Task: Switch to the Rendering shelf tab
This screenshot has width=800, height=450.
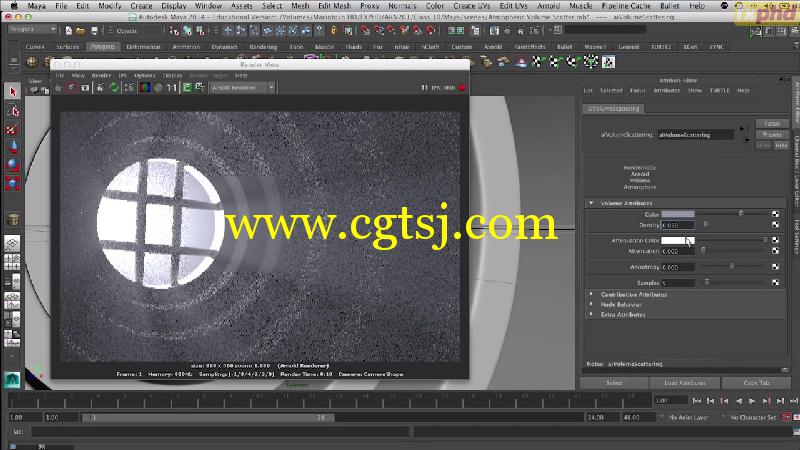Action: (263, 47)
